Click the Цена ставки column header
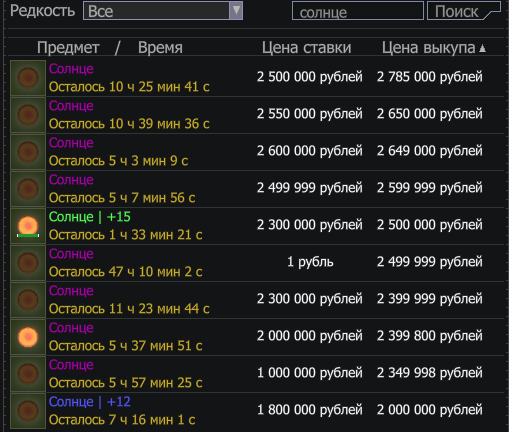 (306, 48)
